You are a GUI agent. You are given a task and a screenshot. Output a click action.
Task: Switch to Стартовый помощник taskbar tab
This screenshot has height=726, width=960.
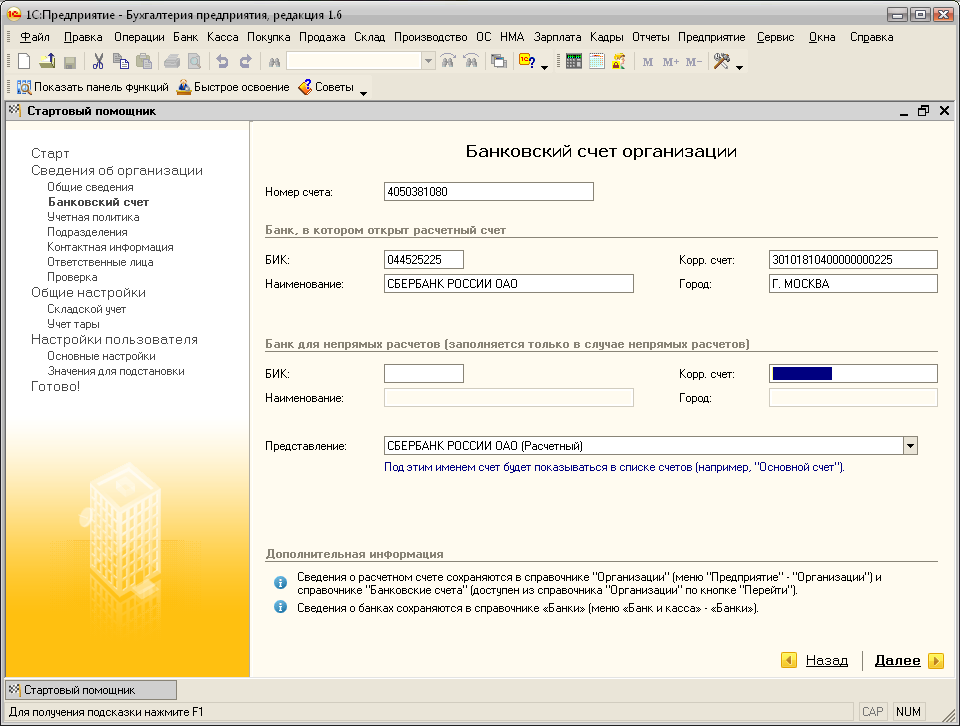[91, 690]
